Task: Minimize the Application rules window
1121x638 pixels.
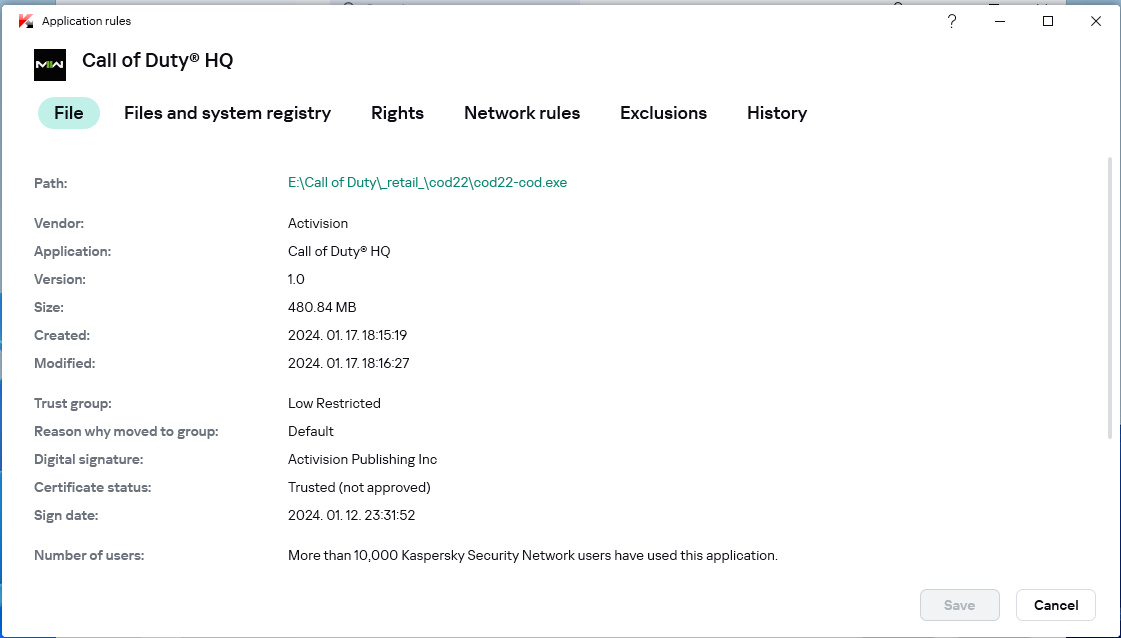Action: coord(999,21)
